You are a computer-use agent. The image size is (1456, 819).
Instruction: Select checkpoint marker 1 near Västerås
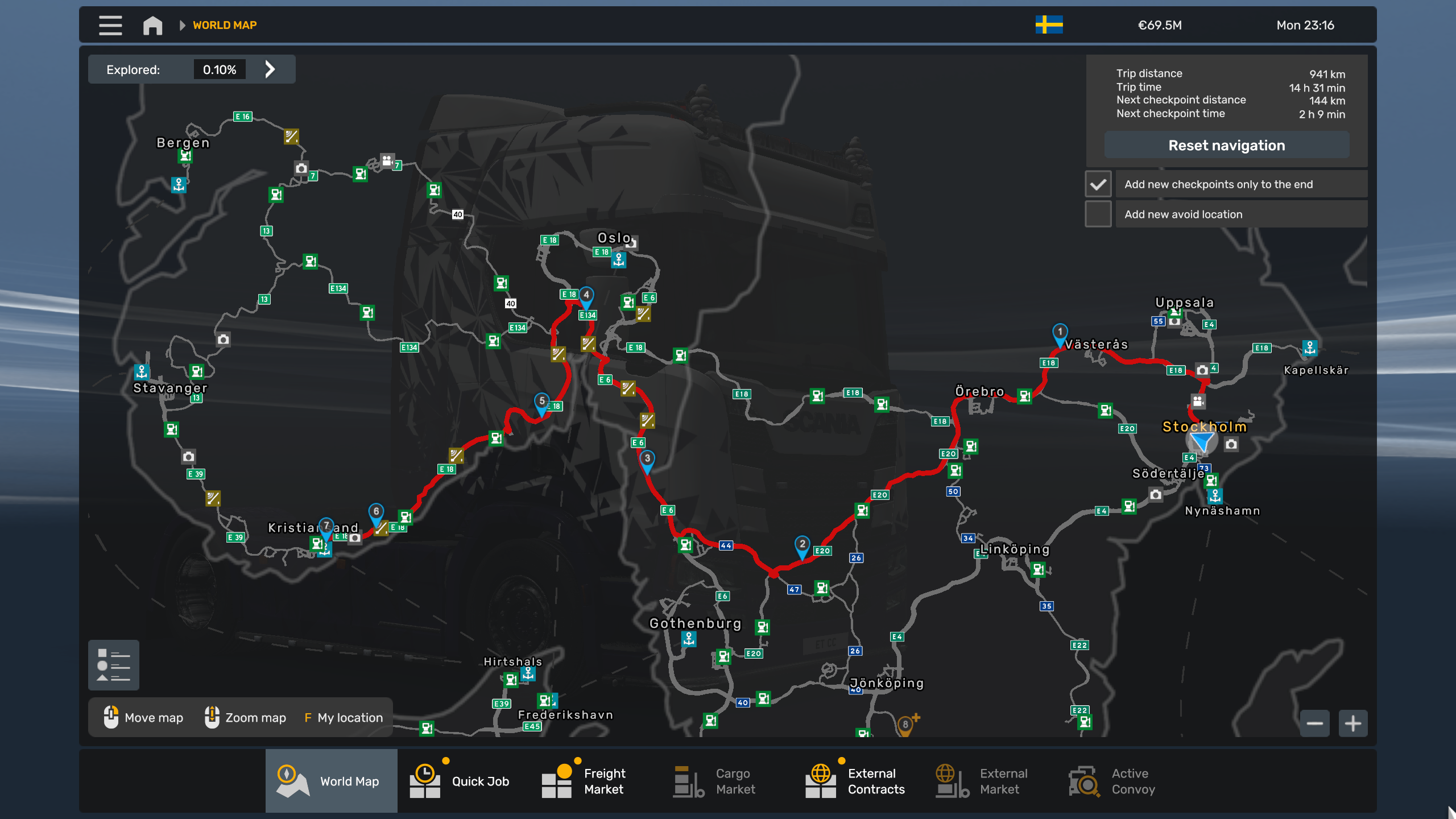point(1060,333)
